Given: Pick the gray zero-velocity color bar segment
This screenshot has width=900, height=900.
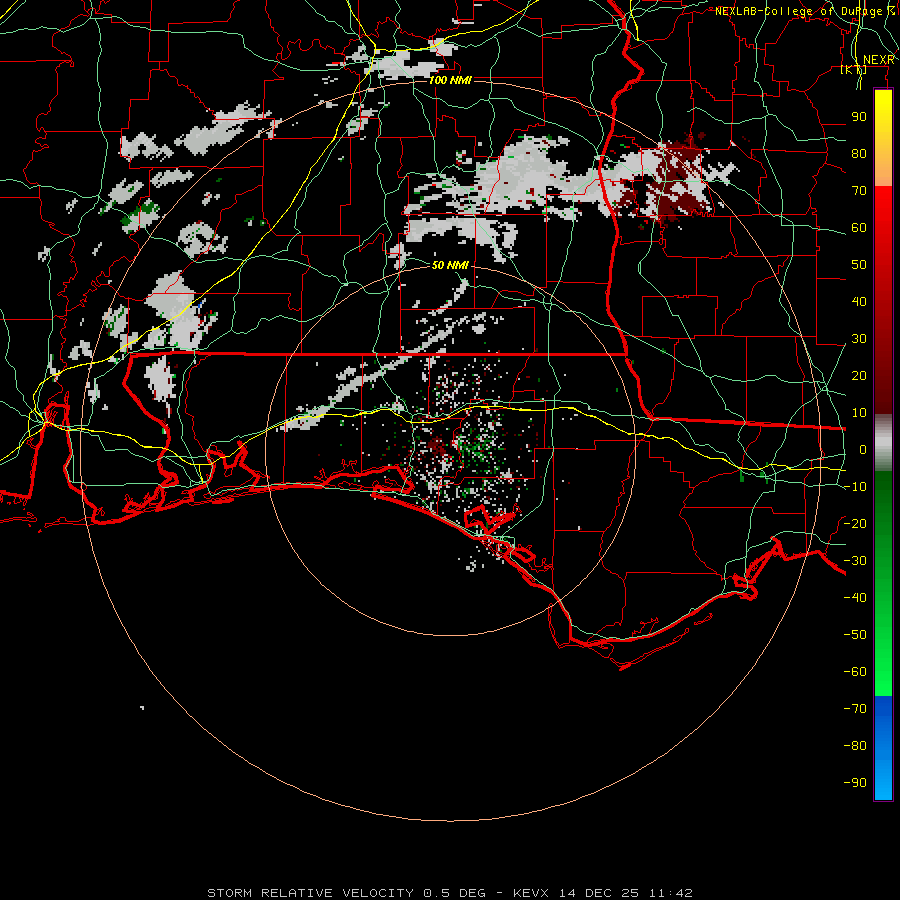Looking at the screenshot, I should click(883, 445).
